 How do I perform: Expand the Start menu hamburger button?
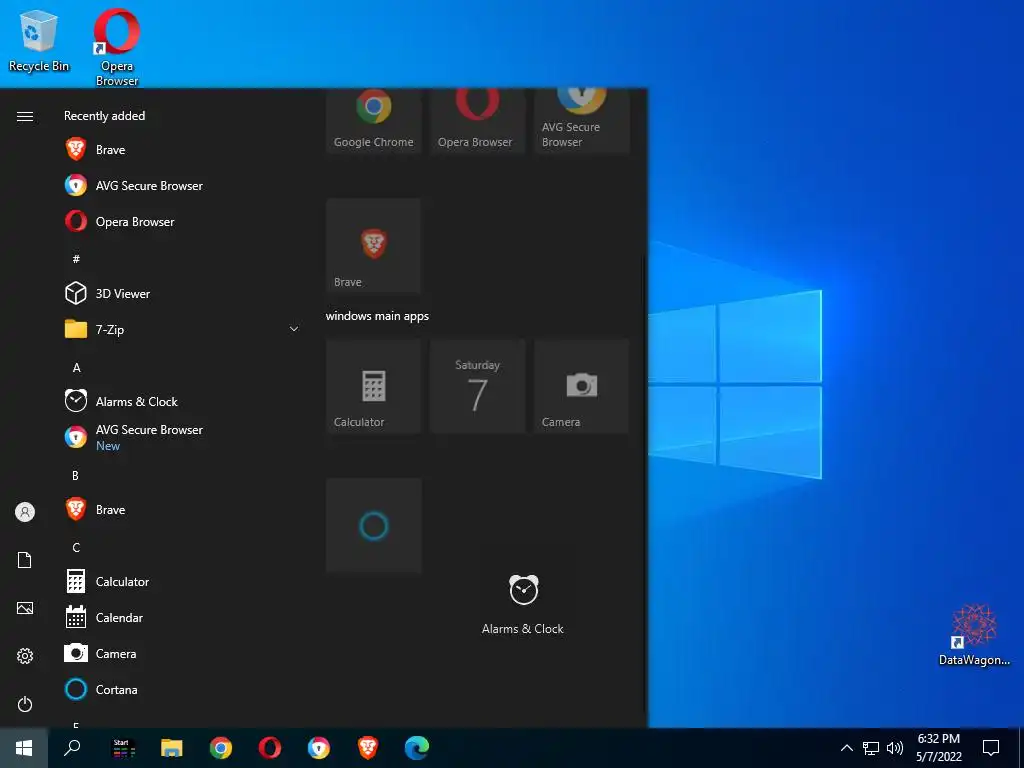[x=25, y=116]
